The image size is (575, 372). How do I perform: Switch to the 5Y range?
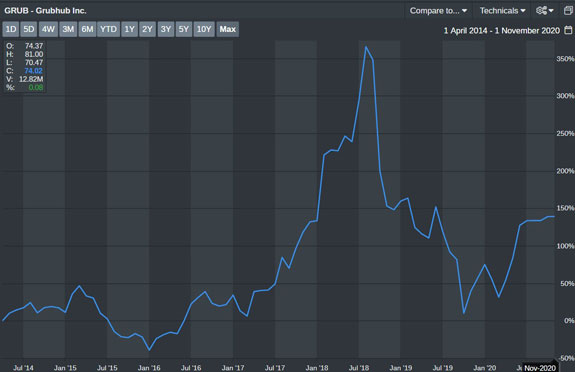[x=184, y=29]
